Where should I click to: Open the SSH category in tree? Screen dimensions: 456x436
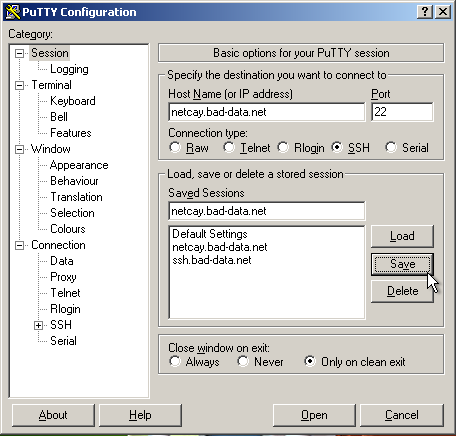(61, 325)
